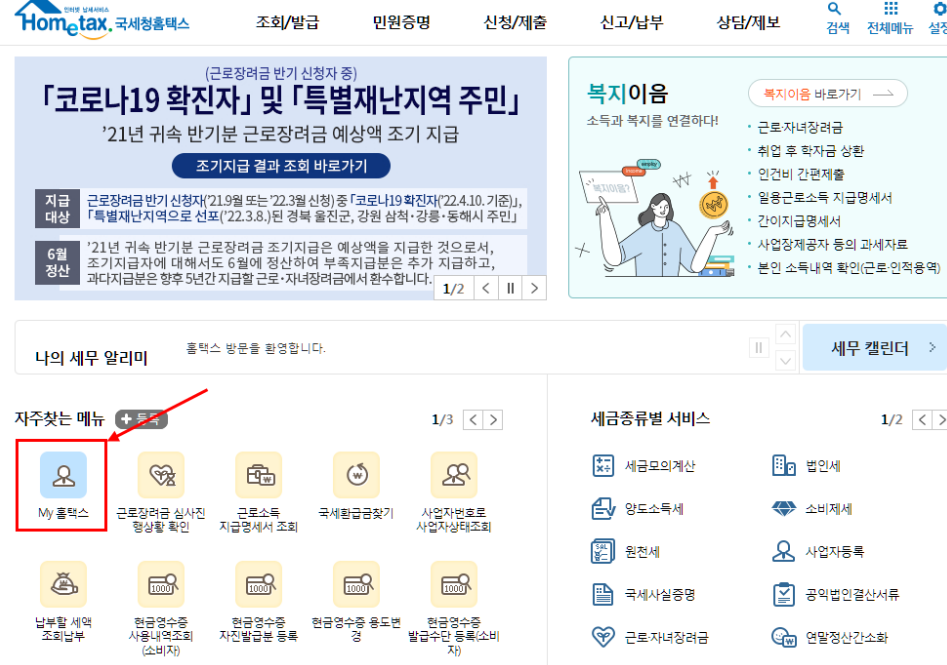Viewport: 947px width, 665px height.
Task: Click the 등록 button beside 자주찾는 메뉴
Action: pyautogui.click(x=141, y=419)
